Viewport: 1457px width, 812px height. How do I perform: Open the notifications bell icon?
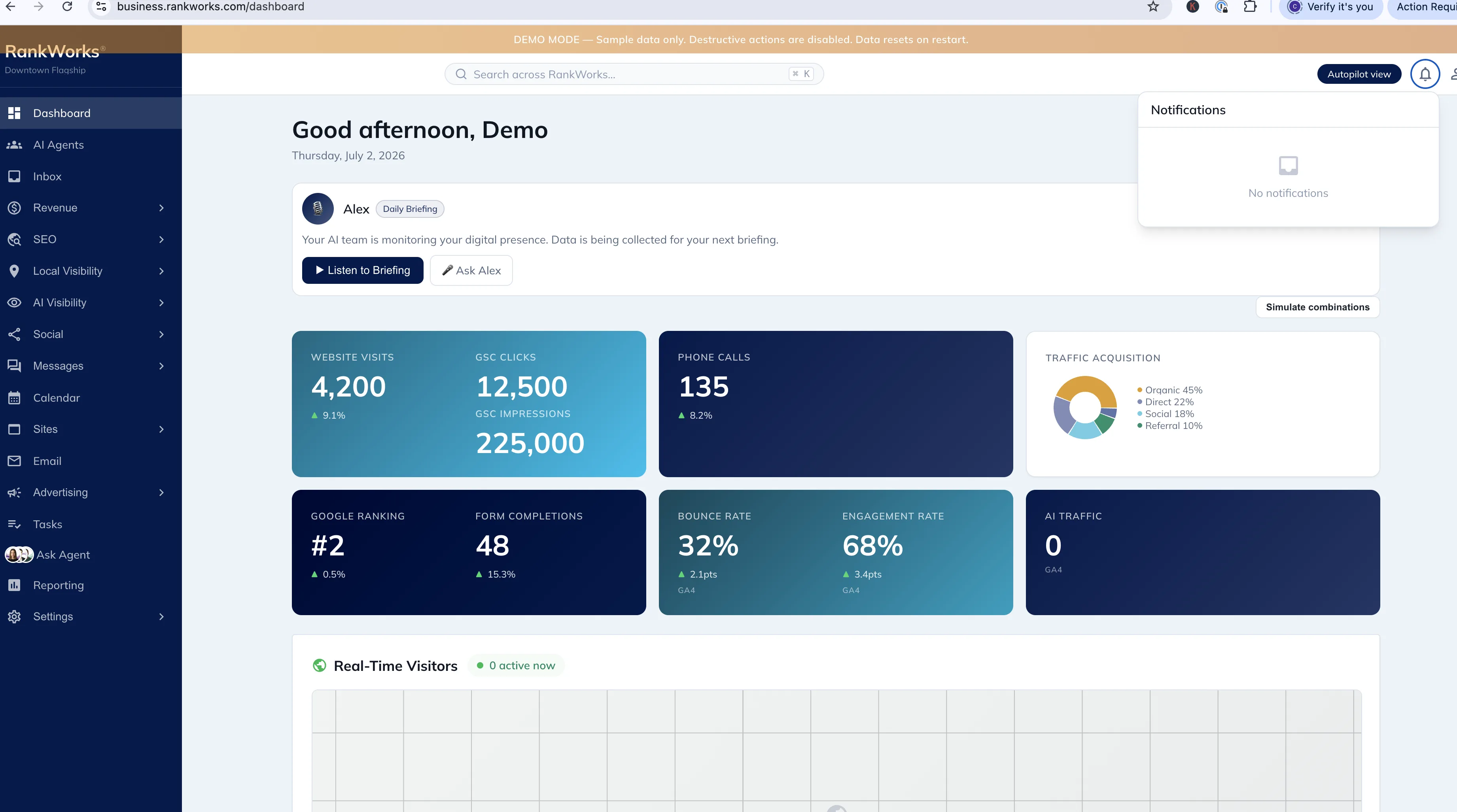click(1425, 74)
